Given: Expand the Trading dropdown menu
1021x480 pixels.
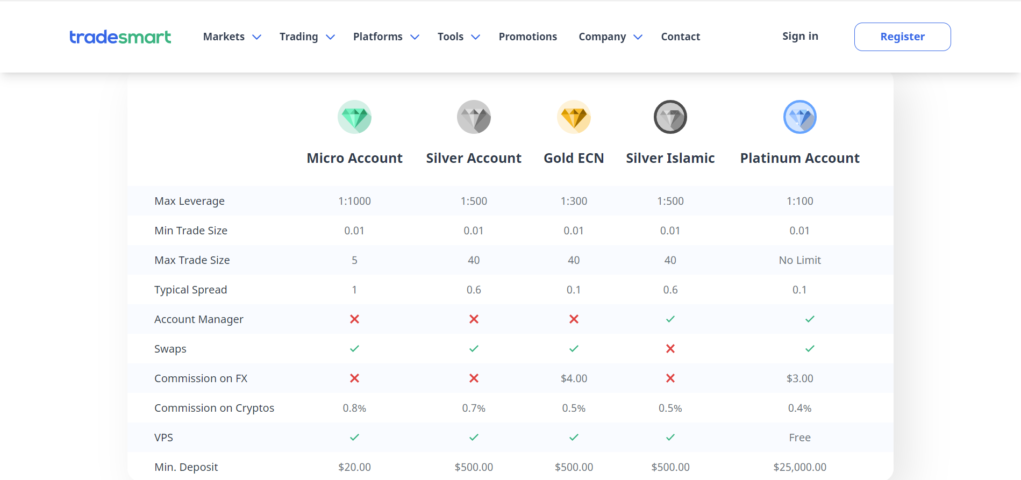Looking at the screenshot, I should coord(307,36).
